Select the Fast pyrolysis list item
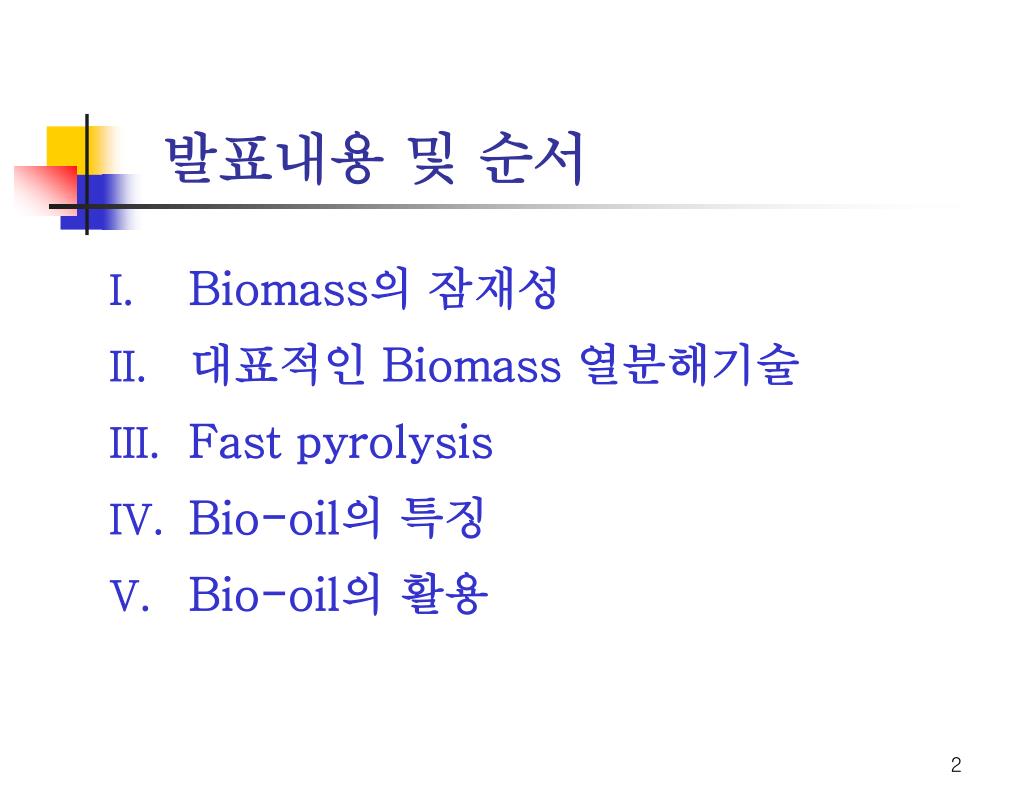1024x789 pixels. pos(340,443)
